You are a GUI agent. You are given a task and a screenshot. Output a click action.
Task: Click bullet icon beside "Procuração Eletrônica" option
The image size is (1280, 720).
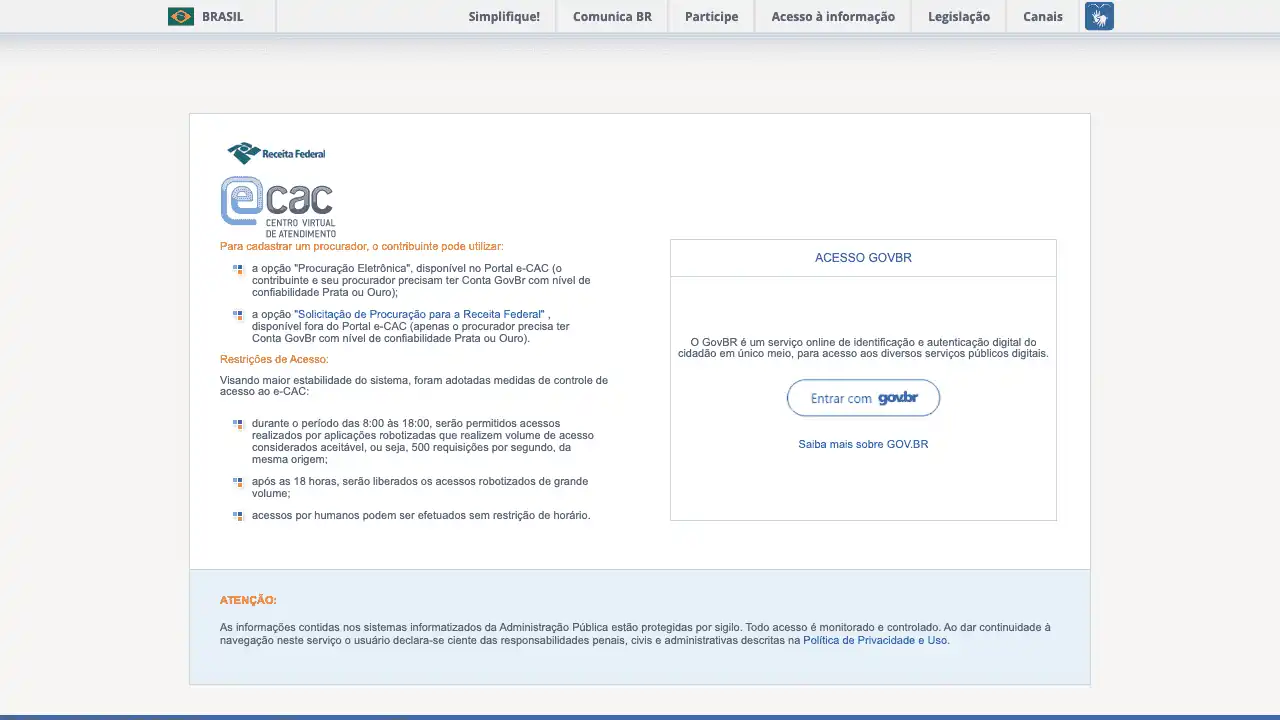[x=238, y=269]
